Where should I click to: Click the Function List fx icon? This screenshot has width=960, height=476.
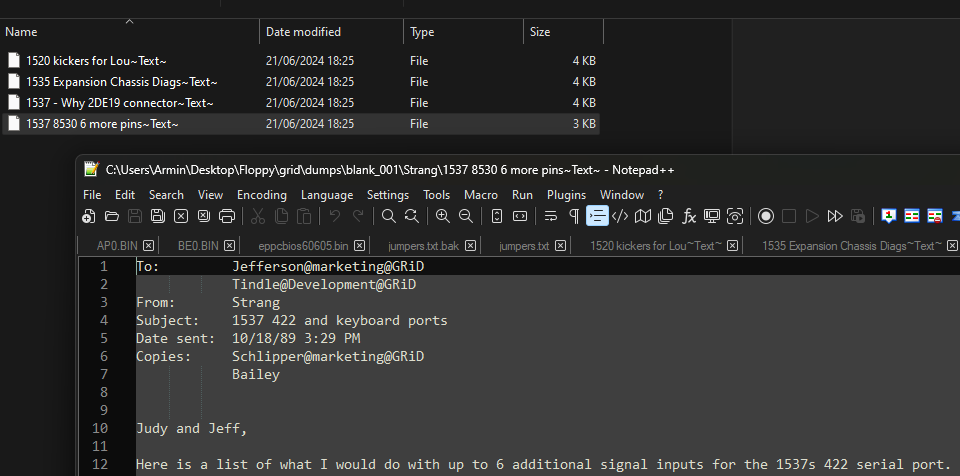coord(689,216)
